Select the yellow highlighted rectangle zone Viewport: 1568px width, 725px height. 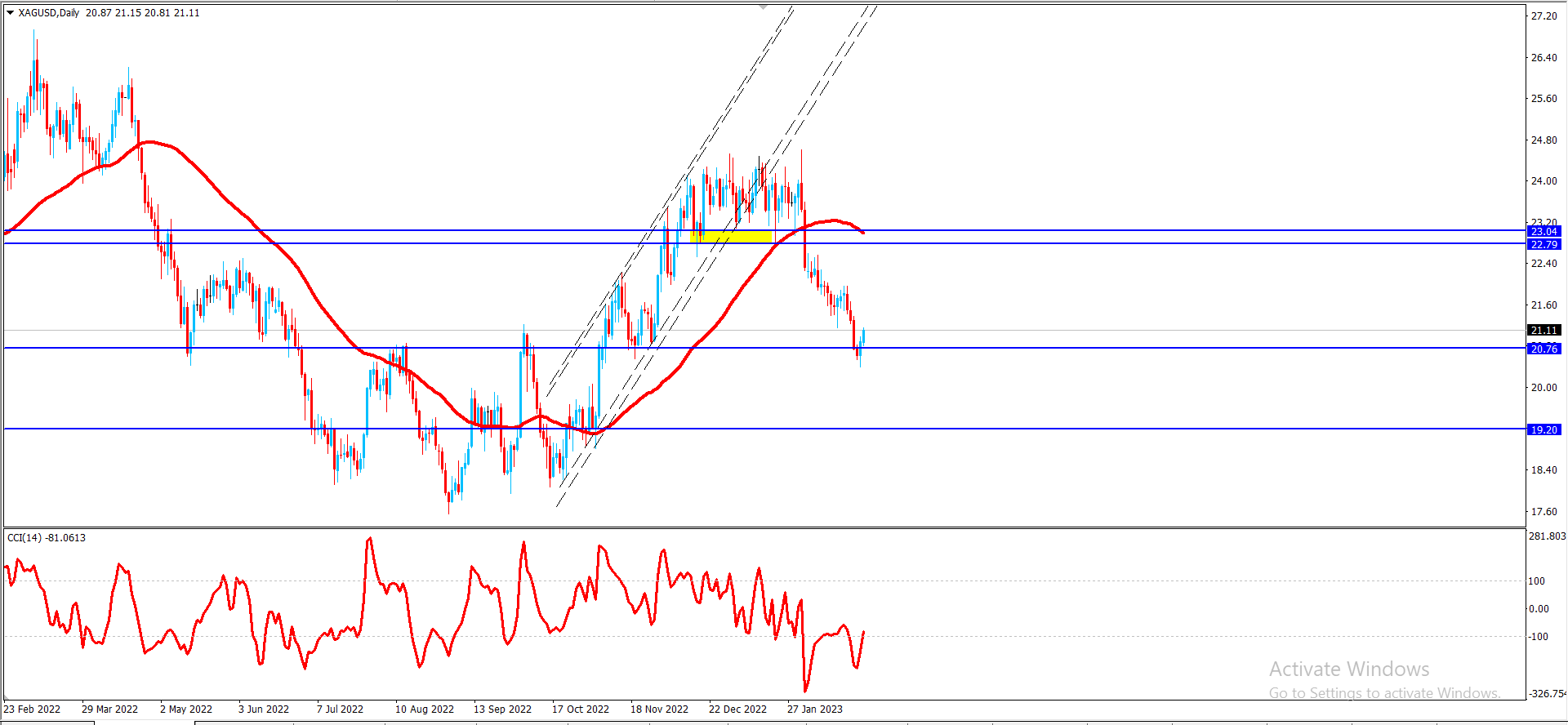click(732, 238)
